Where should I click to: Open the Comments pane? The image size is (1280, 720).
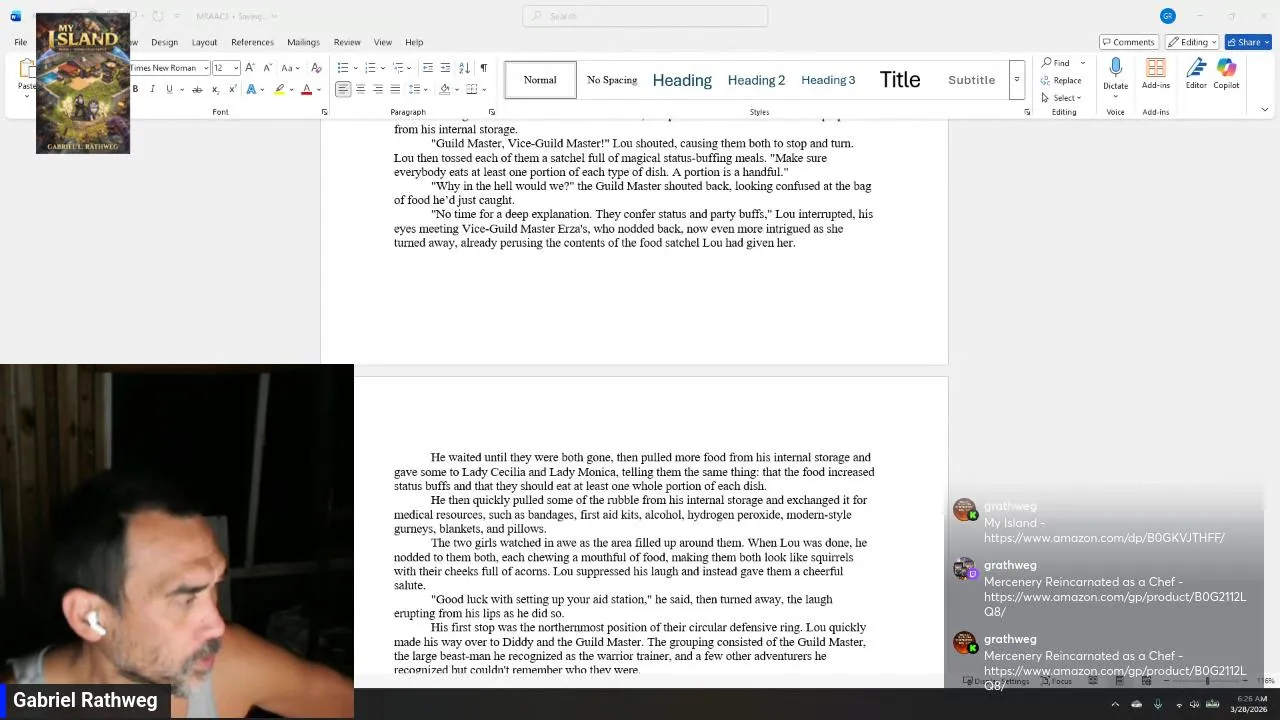pos(1128,42)
